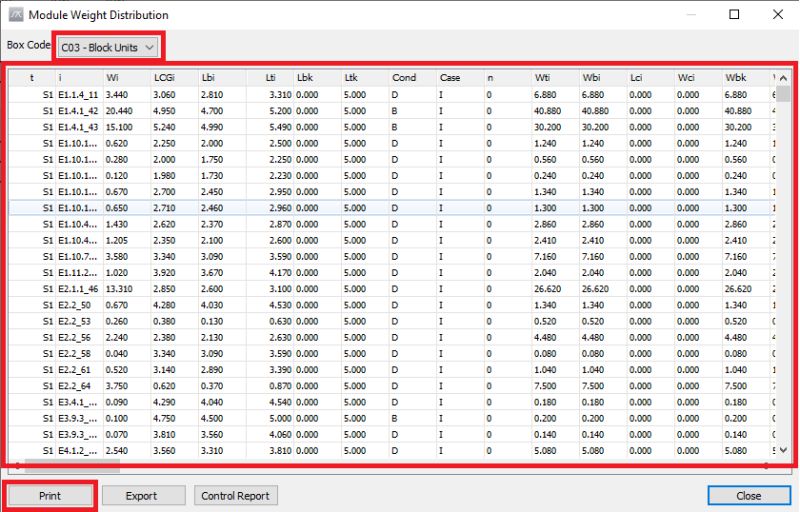This screenshot has height=512, width=800.
Task: Click the Wci column header
Action: pyautogui.click(x=698, y=78)
